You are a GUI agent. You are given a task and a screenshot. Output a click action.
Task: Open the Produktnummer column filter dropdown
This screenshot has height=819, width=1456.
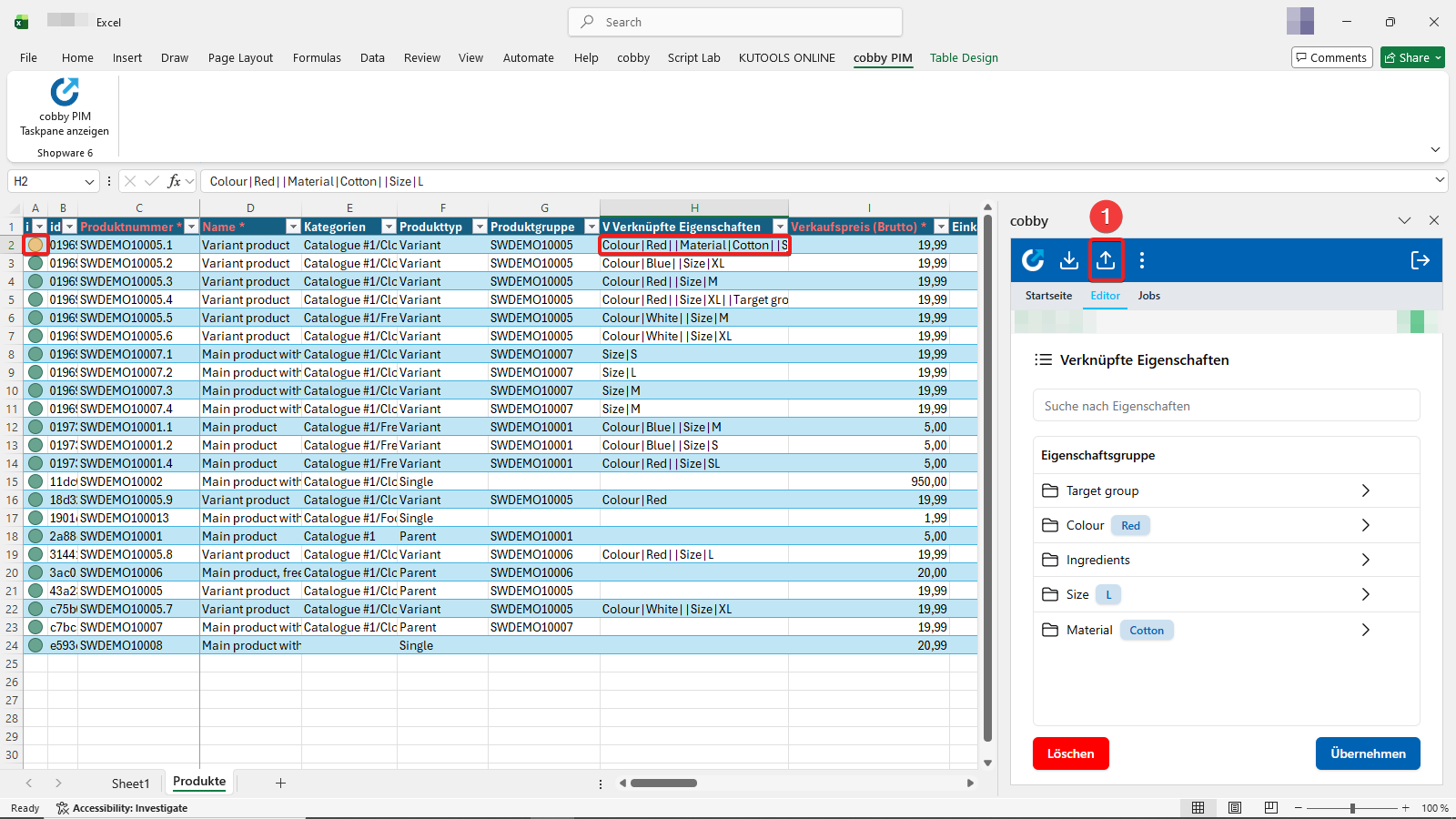[190, 227]
